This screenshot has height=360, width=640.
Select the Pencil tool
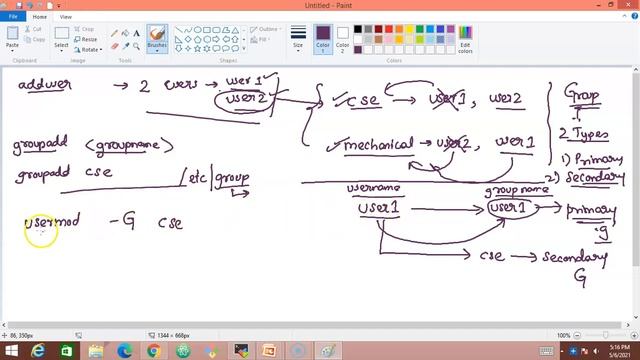pyautogui.click(x=114, y=33)
